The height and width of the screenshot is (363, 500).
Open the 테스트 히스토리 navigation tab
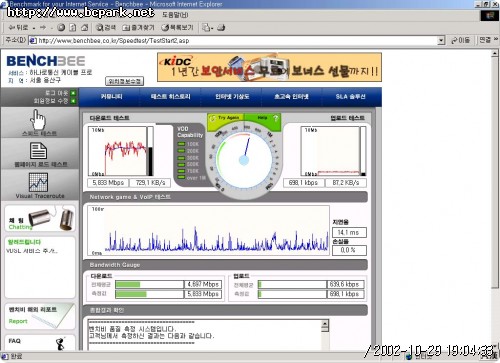tap(171, 97)
